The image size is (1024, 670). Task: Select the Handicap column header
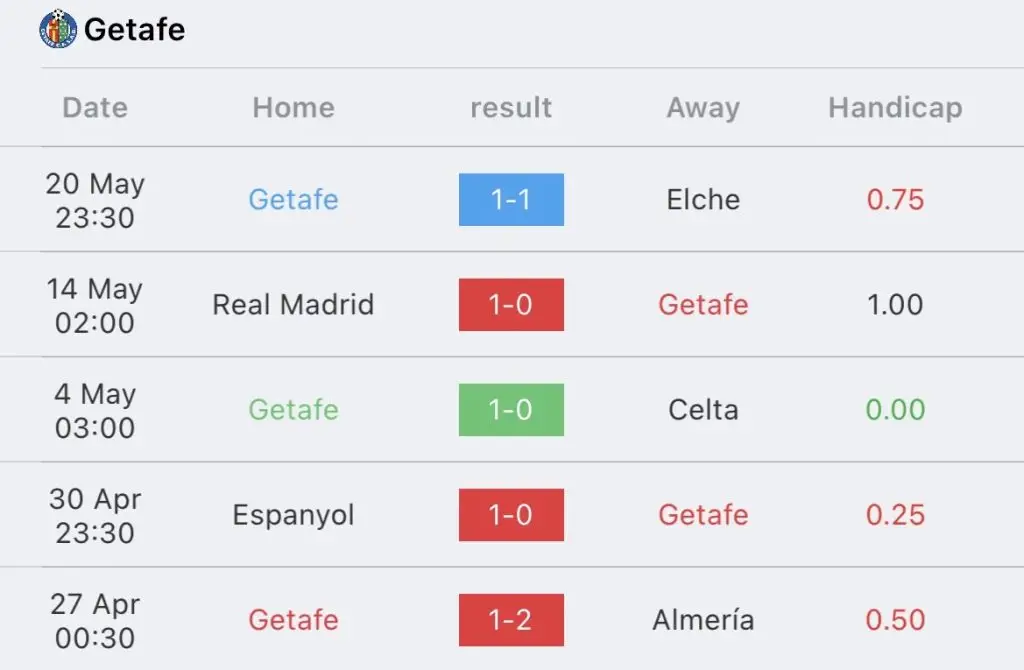pos(895,108)
